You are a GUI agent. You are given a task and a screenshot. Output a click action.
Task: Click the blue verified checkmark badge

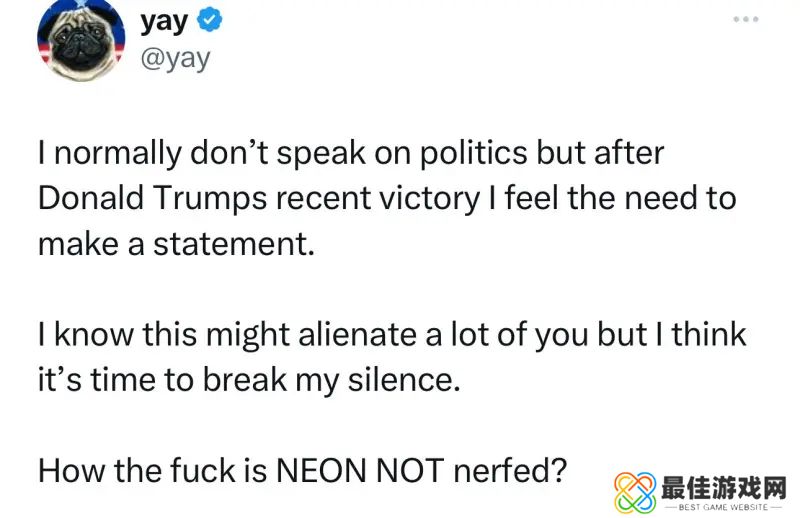[211, 20]
